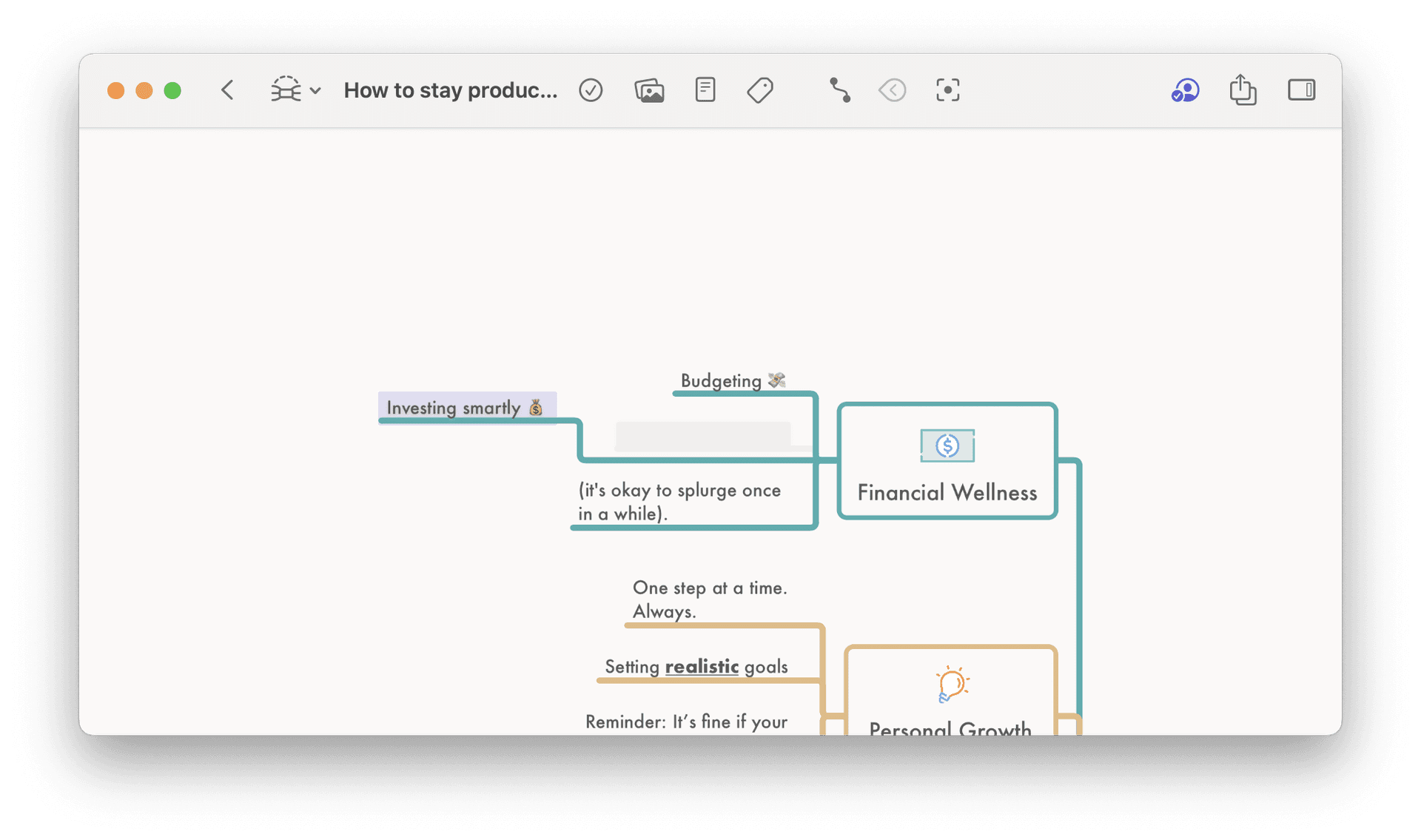This screenshot has width=1421, height=840.
Task: Click the grayed back-arrow tag icon
Action: (893, 90)
